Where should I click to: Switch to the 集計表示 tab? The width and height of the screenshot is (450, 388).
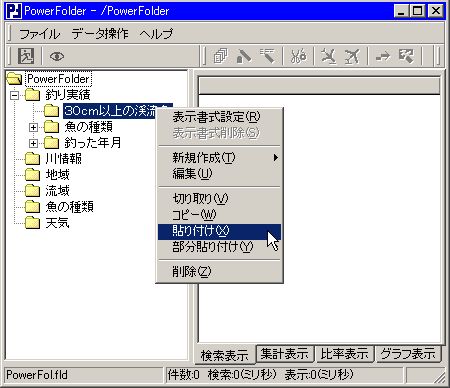pyautogui.click(x=285, y=354)
